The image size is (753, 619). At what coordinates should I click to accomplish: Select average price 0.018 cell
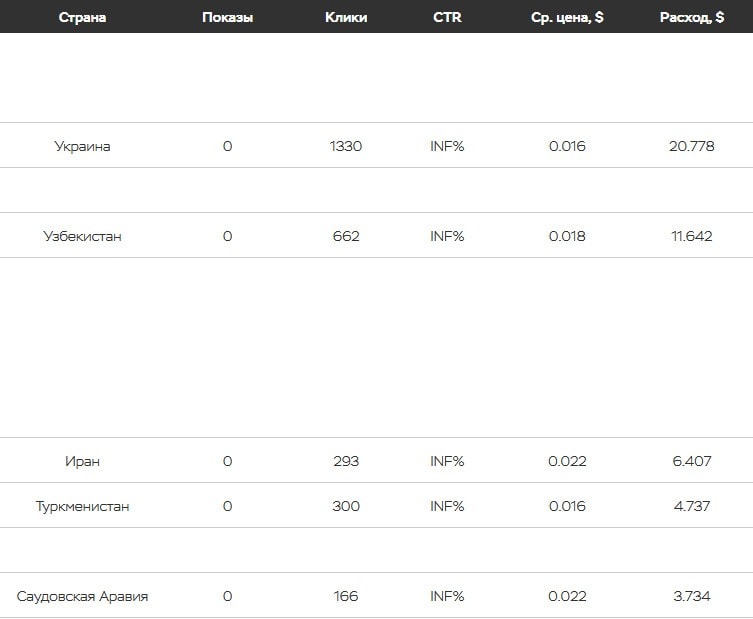(x=567, y=236)
